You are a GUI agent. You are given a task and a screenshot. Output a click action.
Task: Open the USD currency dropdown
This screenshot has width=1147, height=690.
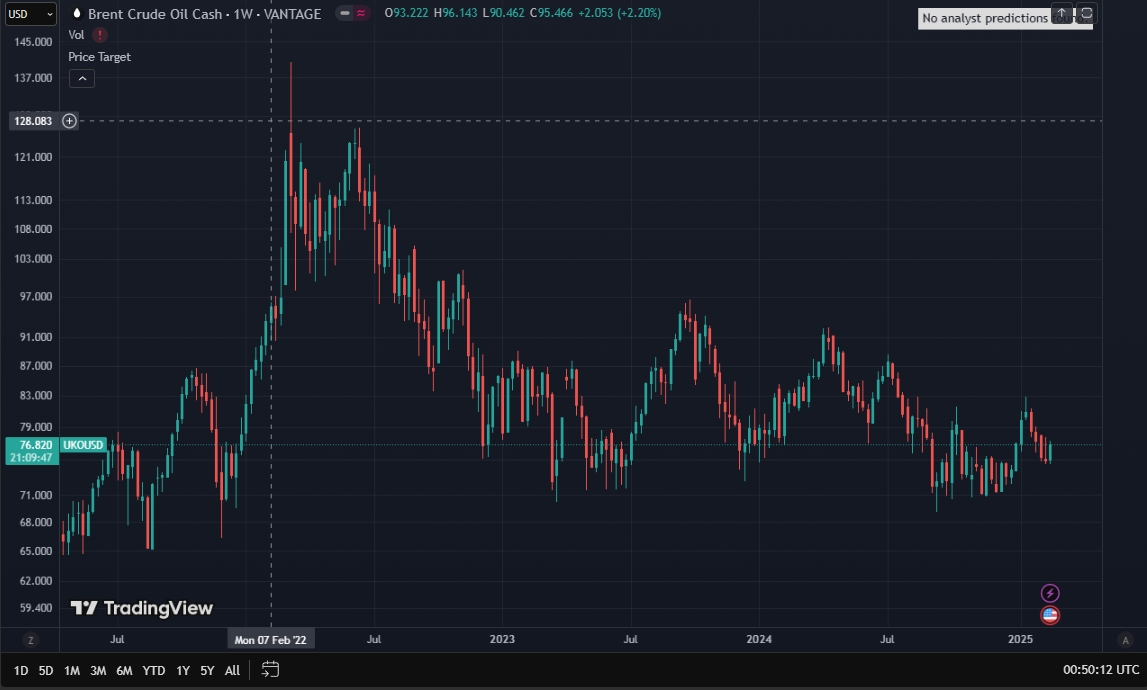pyautogui.click(x=30, y=14)
